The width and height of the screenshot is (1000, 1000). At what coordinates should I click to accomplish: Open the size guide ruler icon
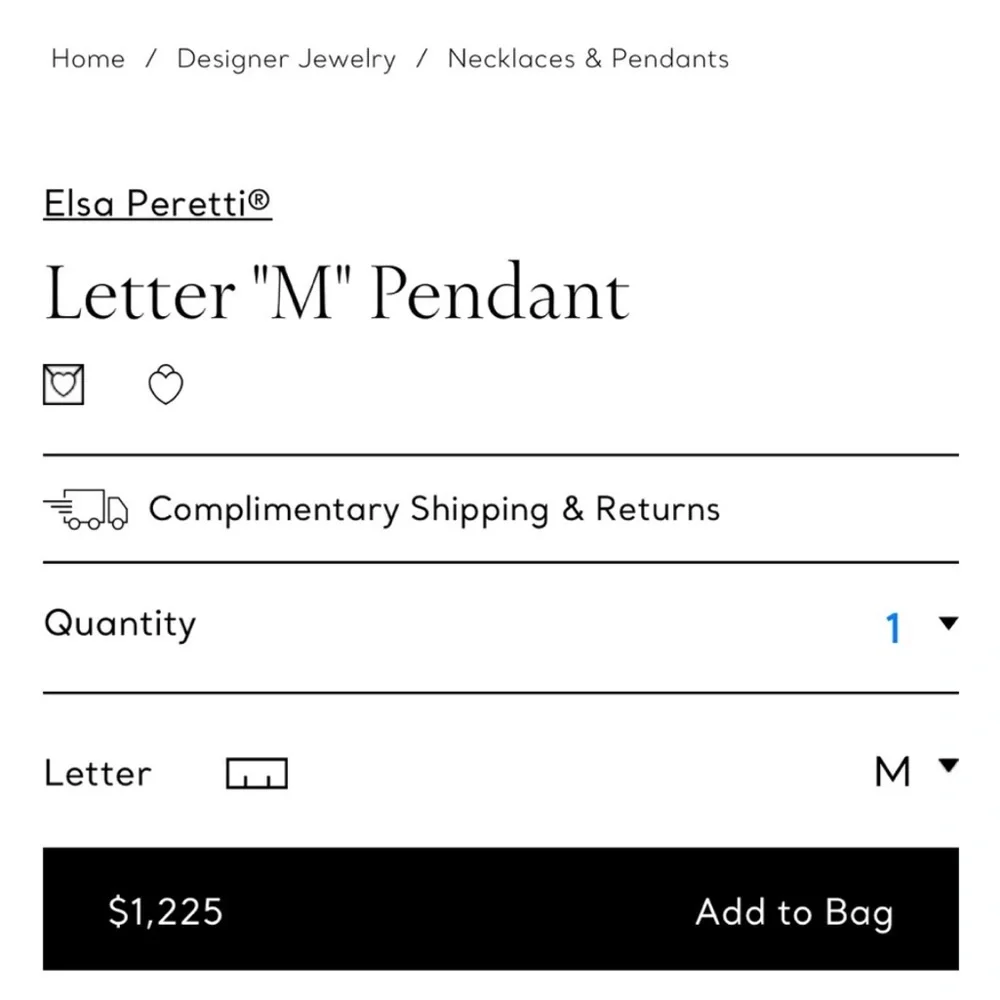(x=256, y=772)
